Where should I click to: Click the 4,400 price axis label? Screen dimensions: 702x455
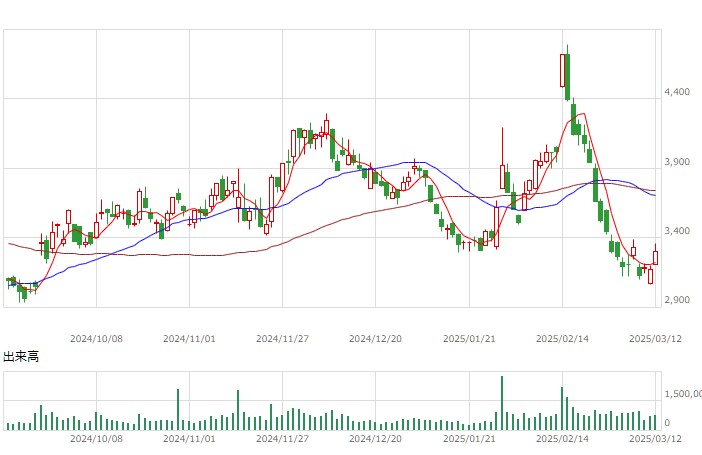(677, 92)
